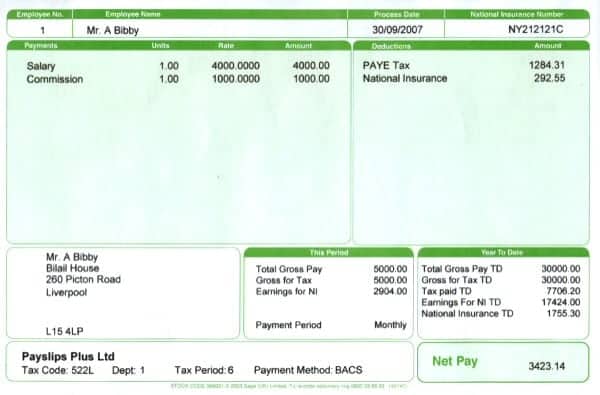Click the Salary payment label
The width and height of the screenshot is (600, 395).
pyautogui.click(x=41, y=66)
